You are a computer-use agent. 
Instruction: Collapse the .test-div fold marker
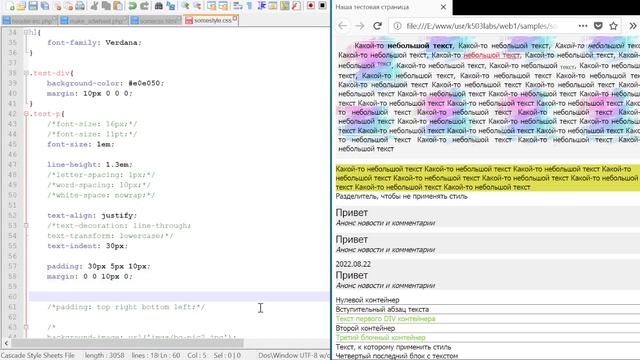26,73
